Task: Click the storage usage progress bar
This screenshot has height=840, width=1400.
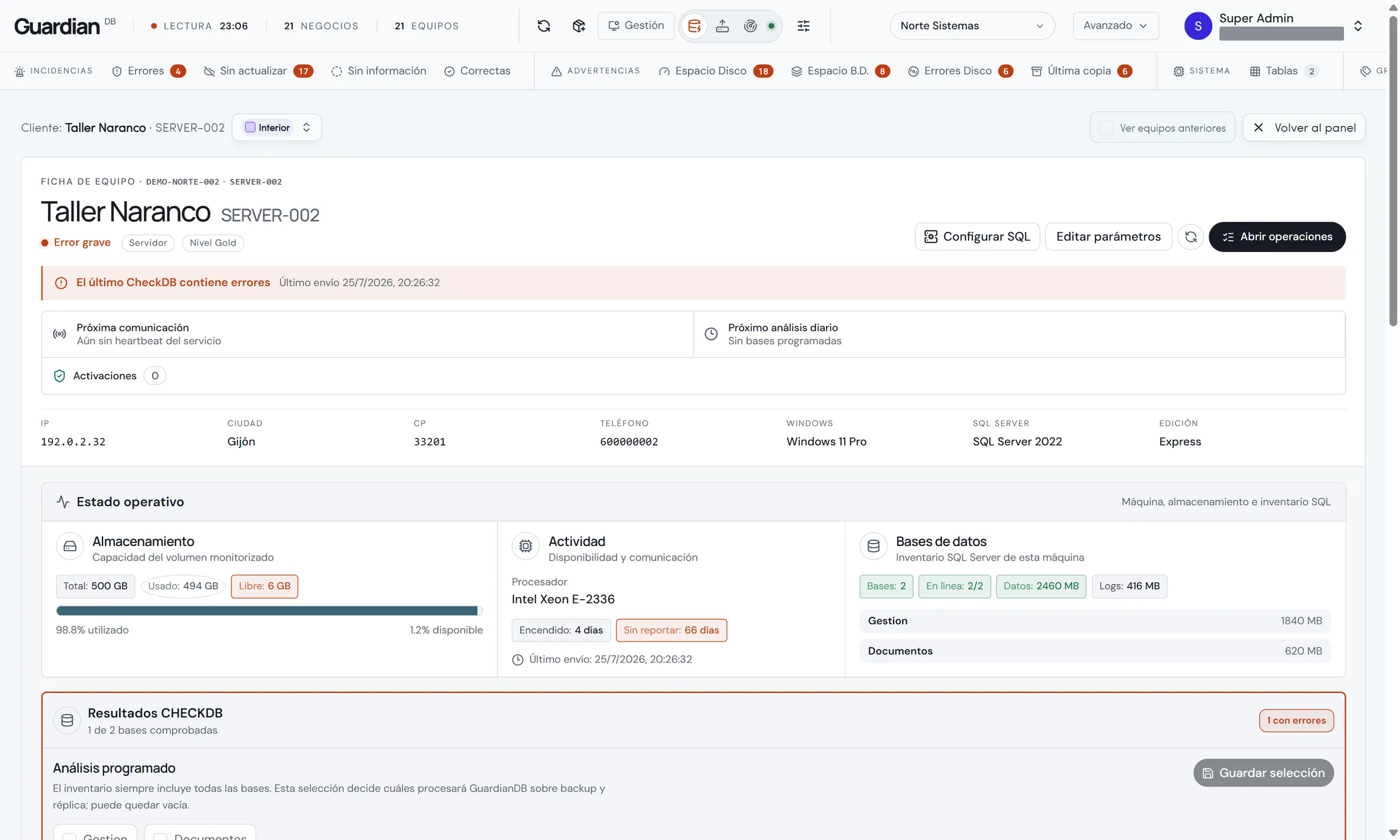Action: tap(269, 611)
